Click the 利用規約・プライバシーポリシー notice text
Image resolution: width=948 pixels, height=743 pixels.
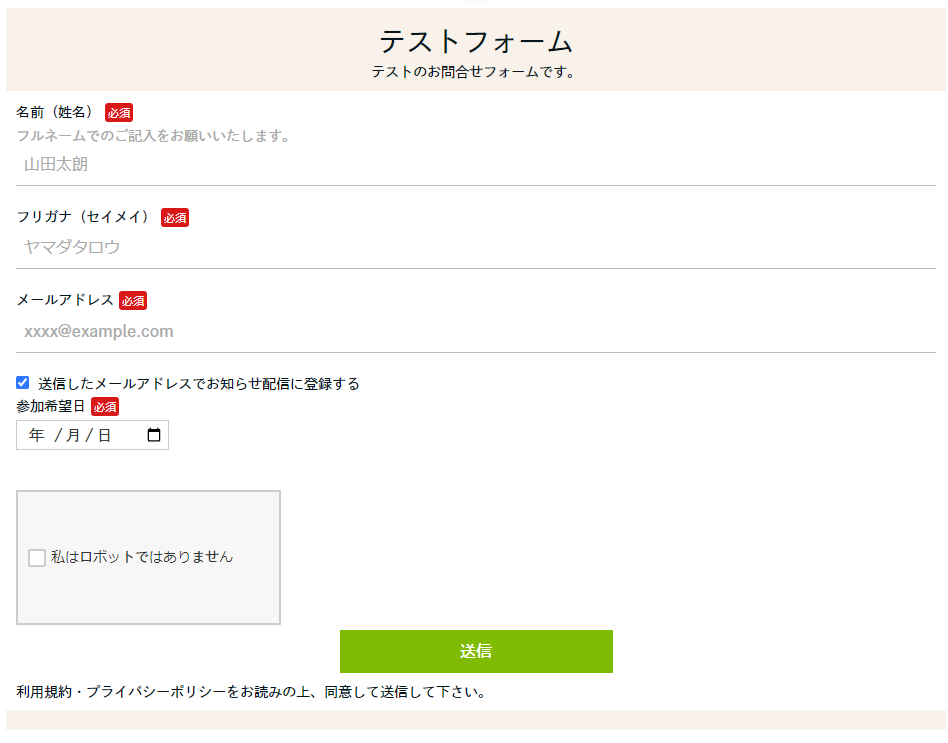(x=252, y=692)
